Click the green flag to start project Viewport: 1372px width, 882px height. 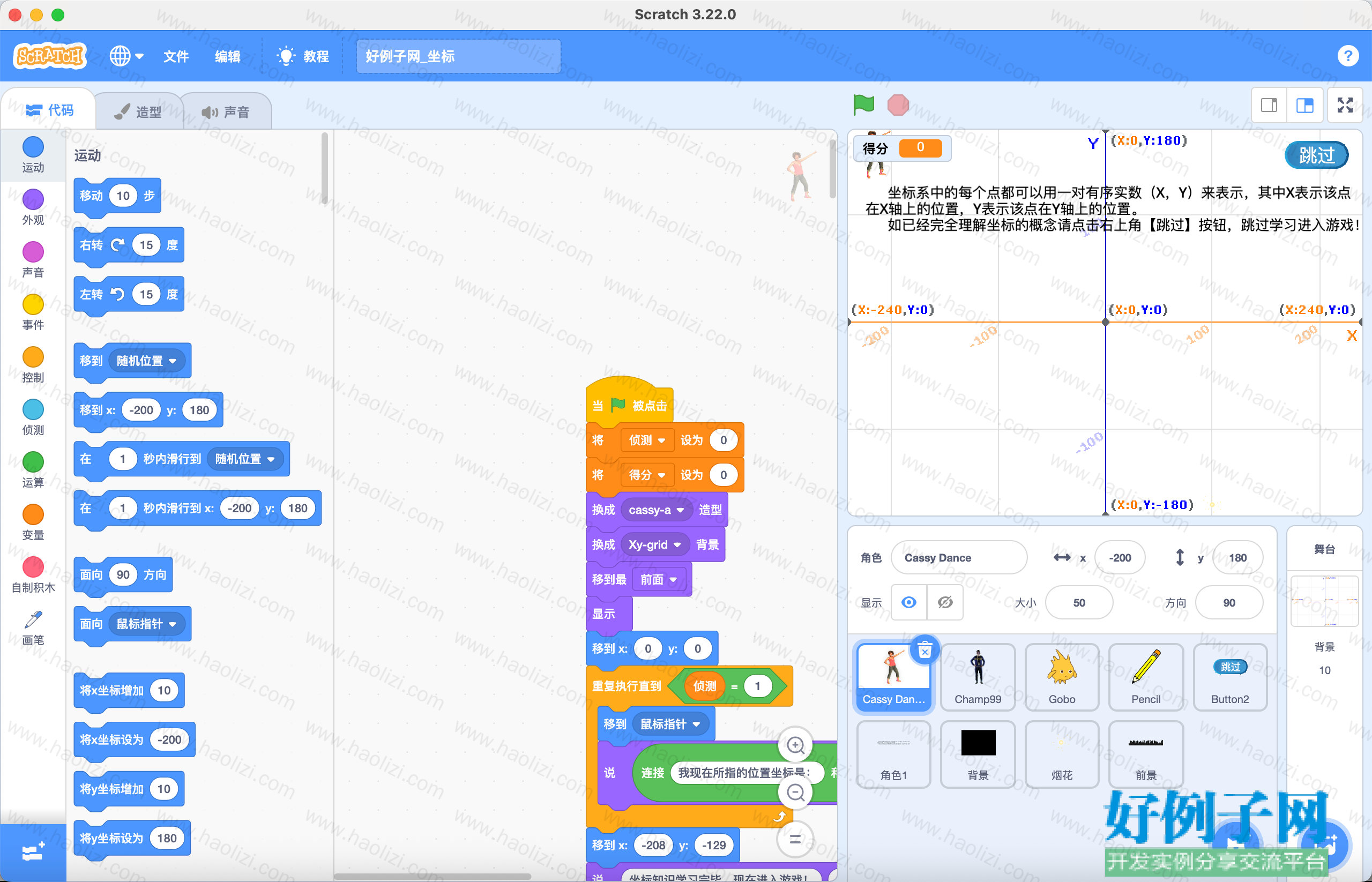tap(863, 105)
